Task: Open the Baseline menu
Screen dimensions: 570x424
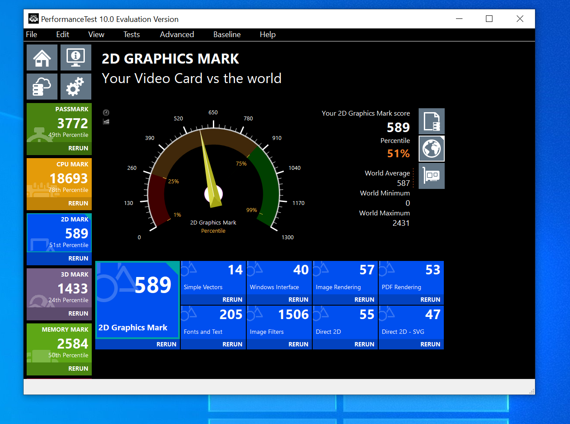Action: click(227, 35)
